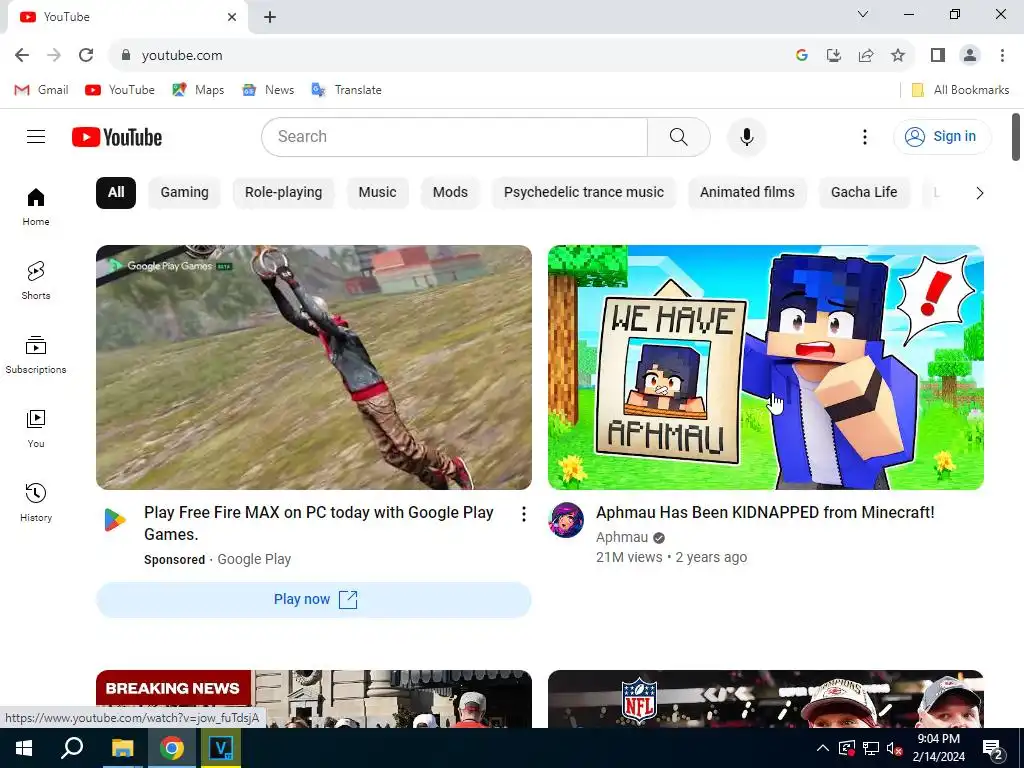This screenshot has height=768, width=1024.
Task: Select the Role-playing filter chip
Action: coord(283,193)
